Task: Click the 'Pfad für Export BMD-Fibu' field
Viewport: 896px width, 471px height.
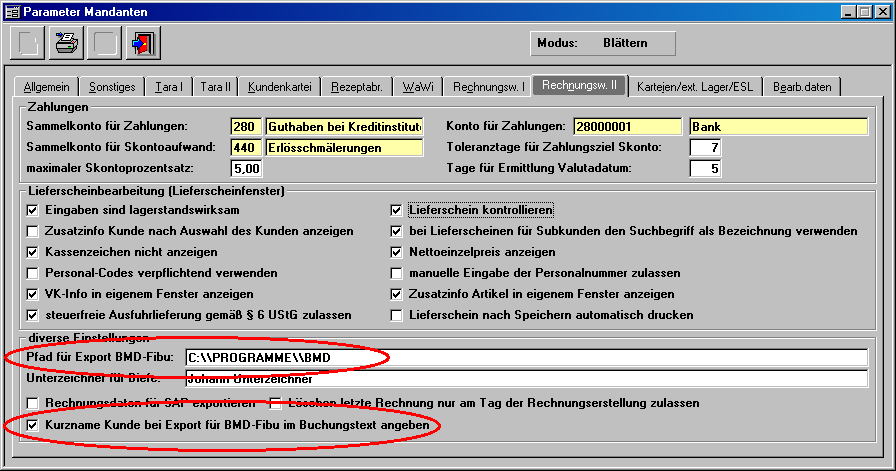Action: pos(526,358)
